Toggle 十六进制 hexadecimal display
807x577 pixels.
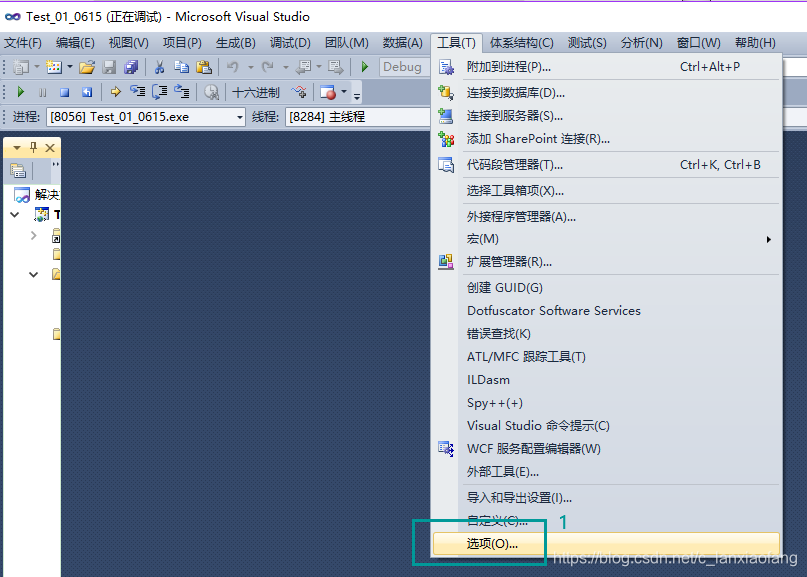256,93
